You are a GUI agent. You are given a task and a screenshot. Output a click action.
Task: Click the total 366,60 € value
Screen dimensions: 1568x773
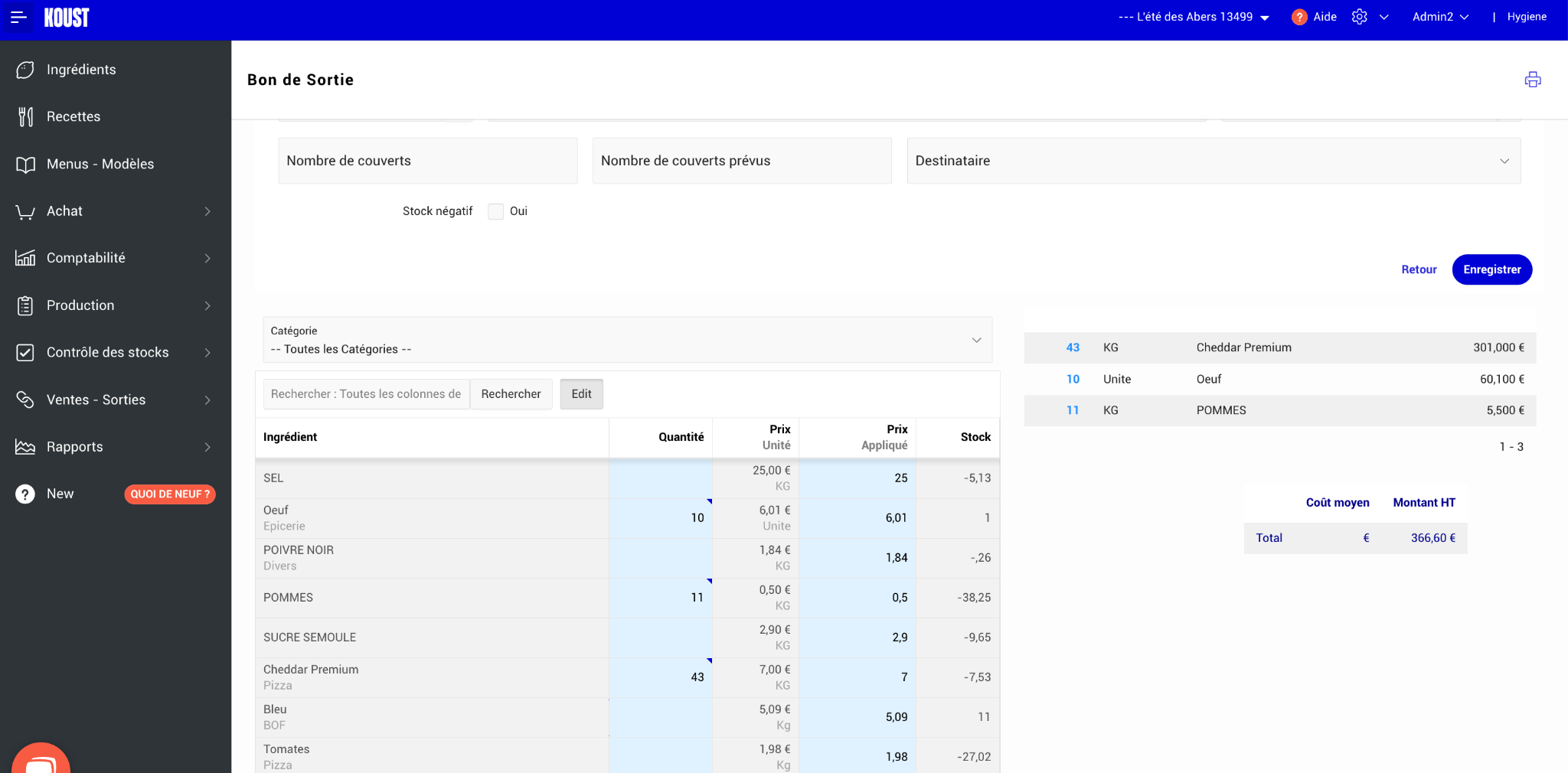(1433, 538)
